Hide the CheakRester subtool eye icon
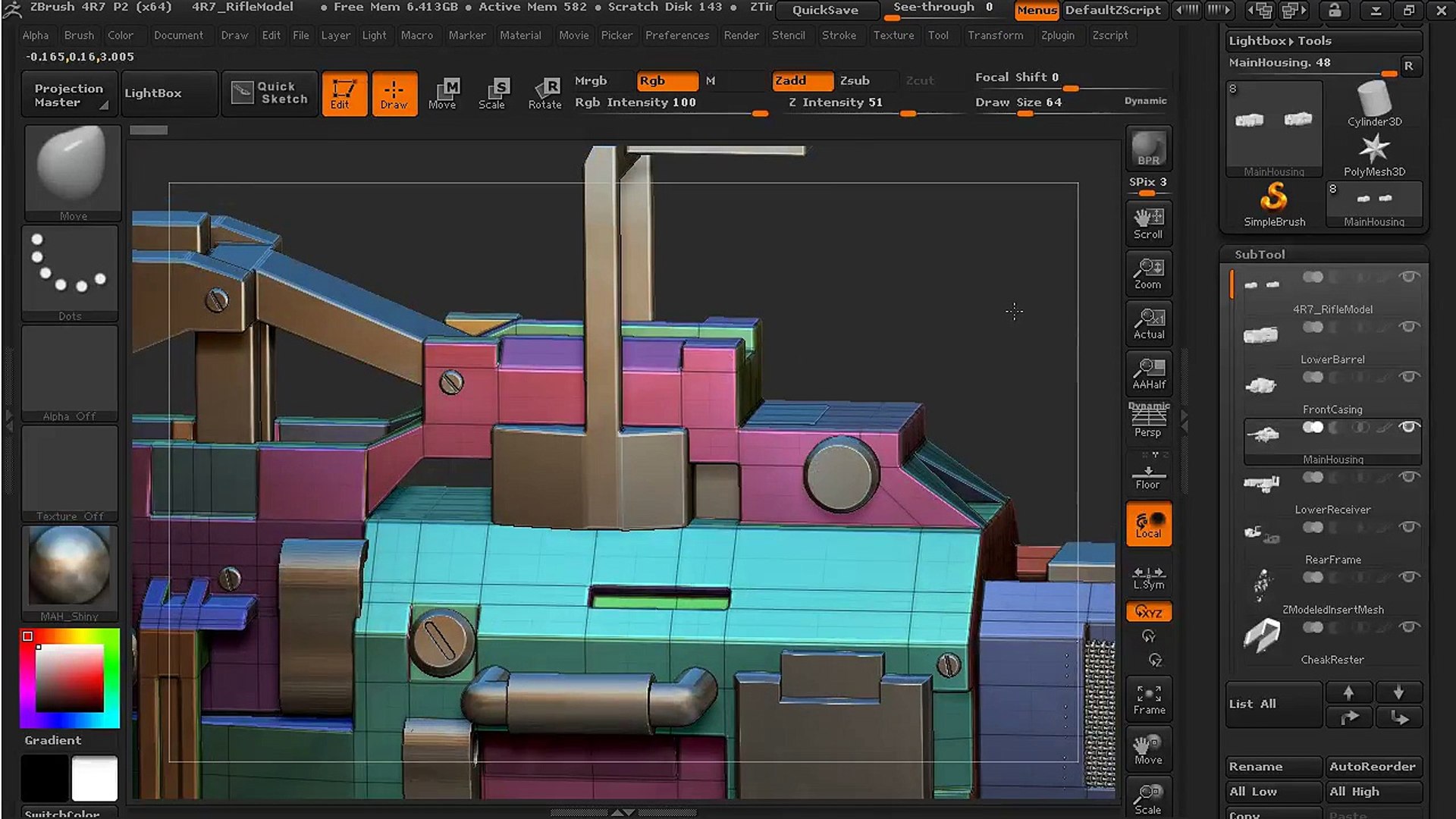This screenshot has width=1456, height=819. [1409, 627]
